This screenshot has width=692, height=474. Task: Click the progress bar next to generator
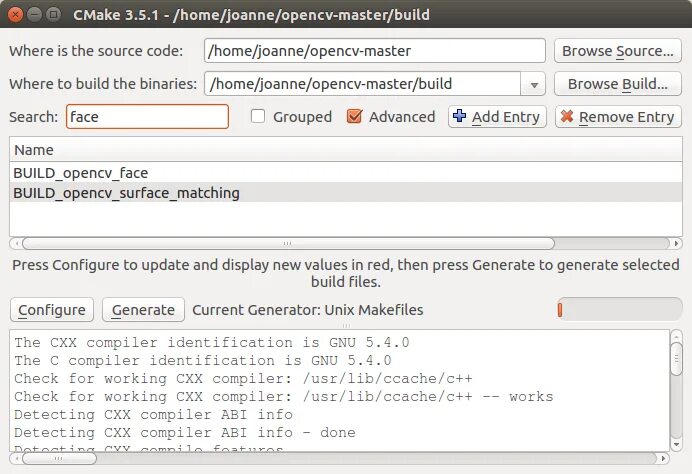617,310
